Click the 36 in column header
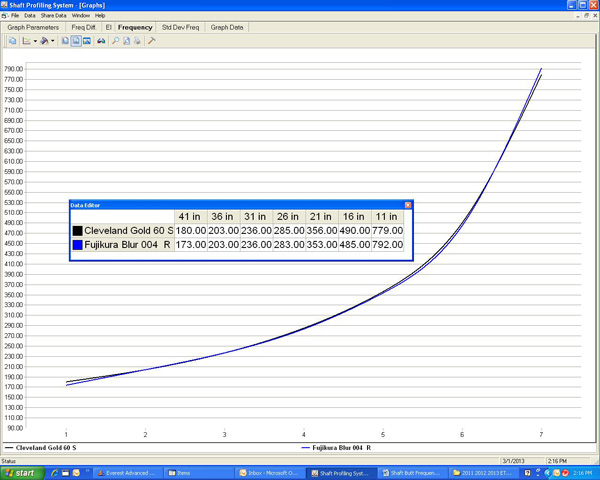This screenshot has width=600, height=480. pos(223,217)
